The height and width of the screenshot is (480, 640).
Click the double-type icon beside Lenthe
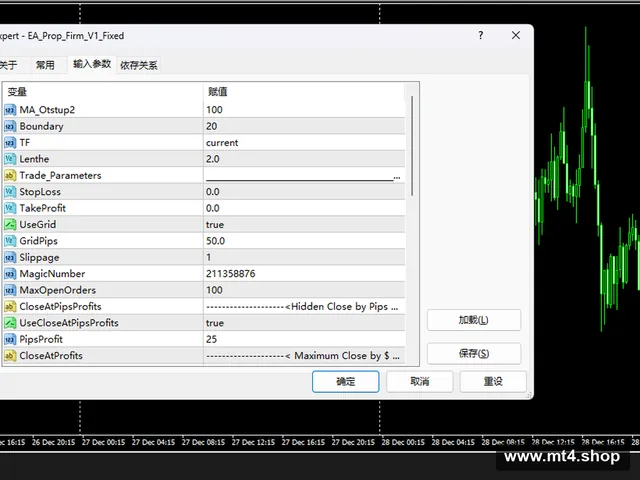point(10,159)
